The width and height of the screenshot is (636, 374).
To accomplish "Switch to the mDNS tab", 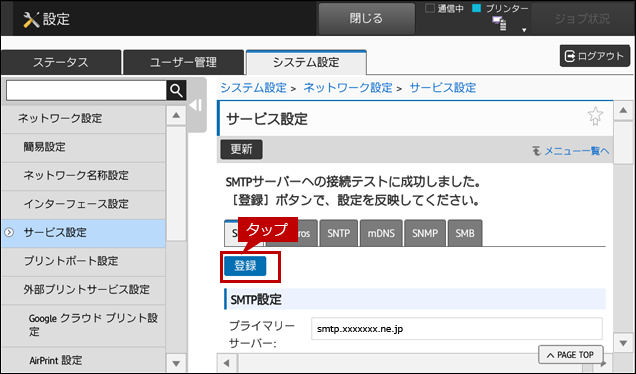I will click(x=381, y=233).
